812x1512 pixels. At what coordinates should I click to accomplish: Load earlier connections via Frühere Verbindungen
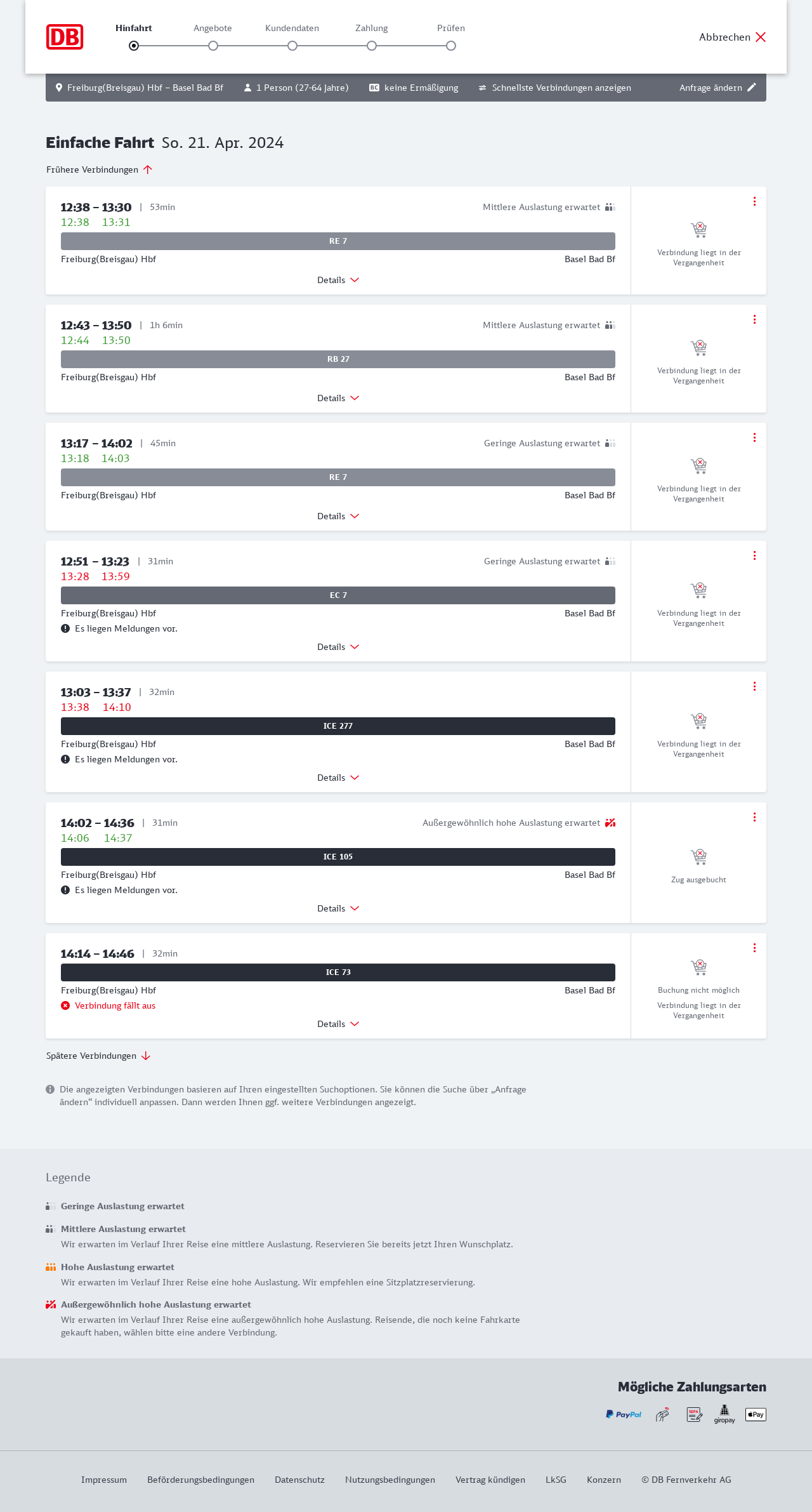pyautogui.click(x=100, y=169)
